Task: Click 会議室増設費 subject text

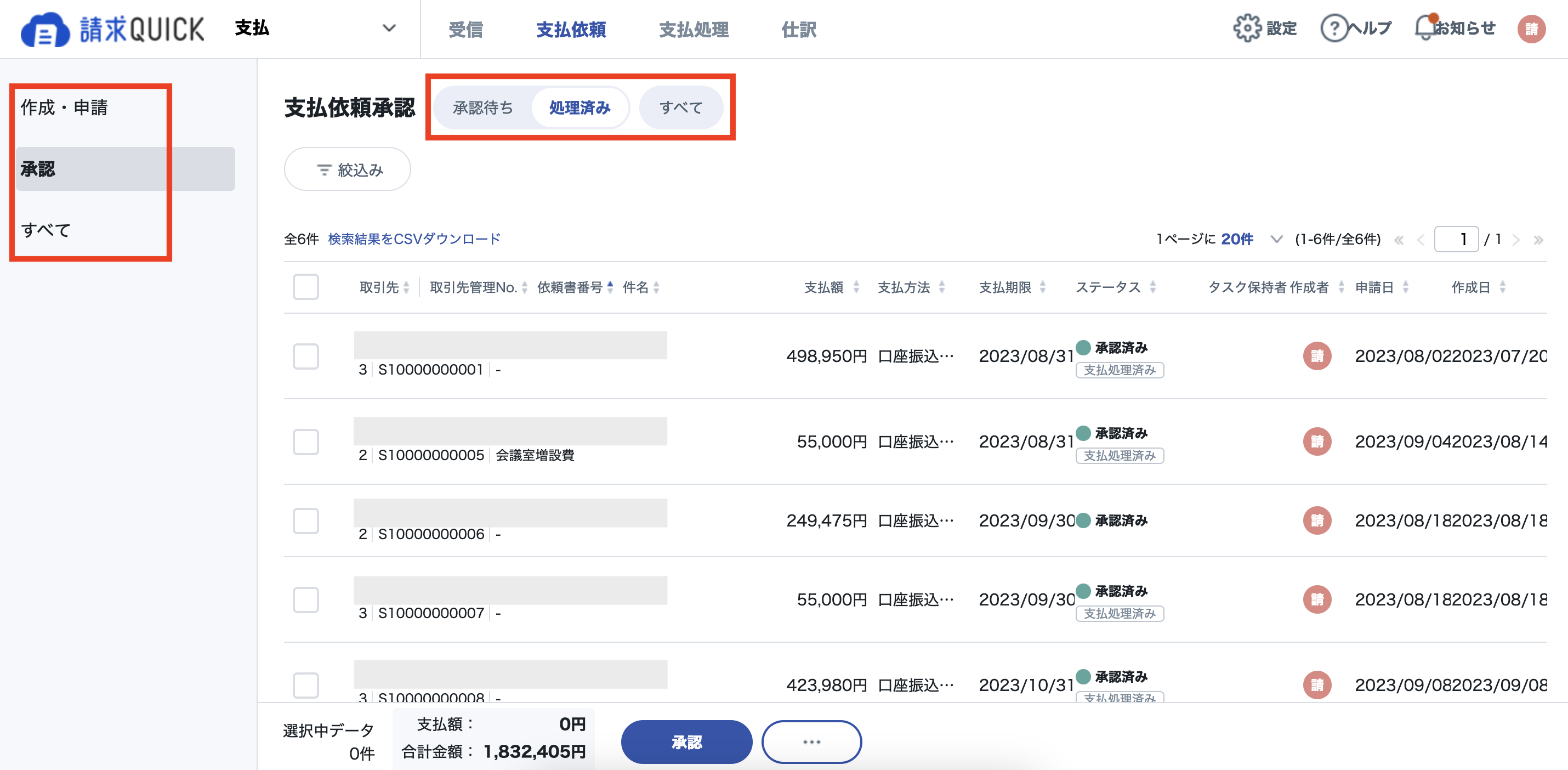Action: click(535, 455)
